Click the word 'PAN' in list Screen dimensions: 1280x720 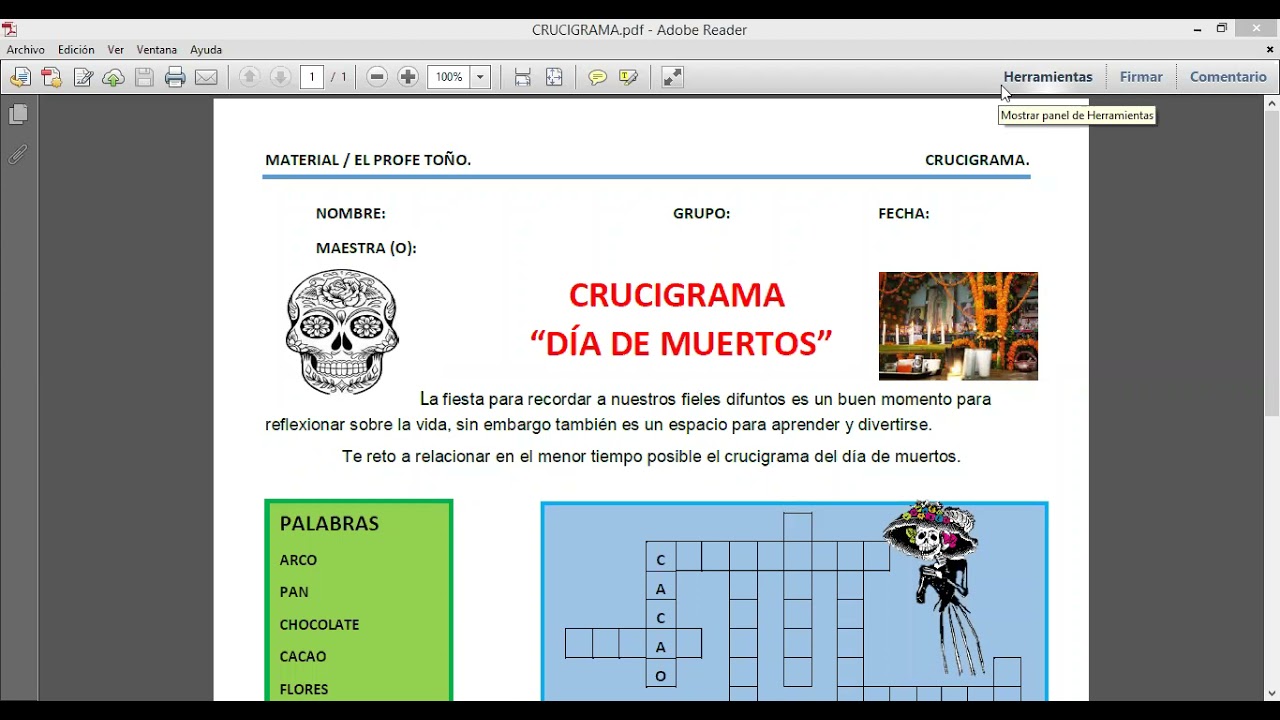coord(294,592)
